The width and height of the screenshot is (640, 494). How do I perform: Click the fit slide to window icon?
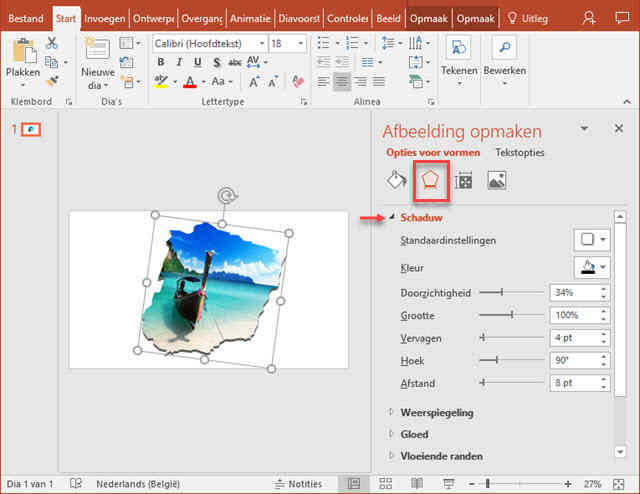pyautogui.click(x=619, y=484)
